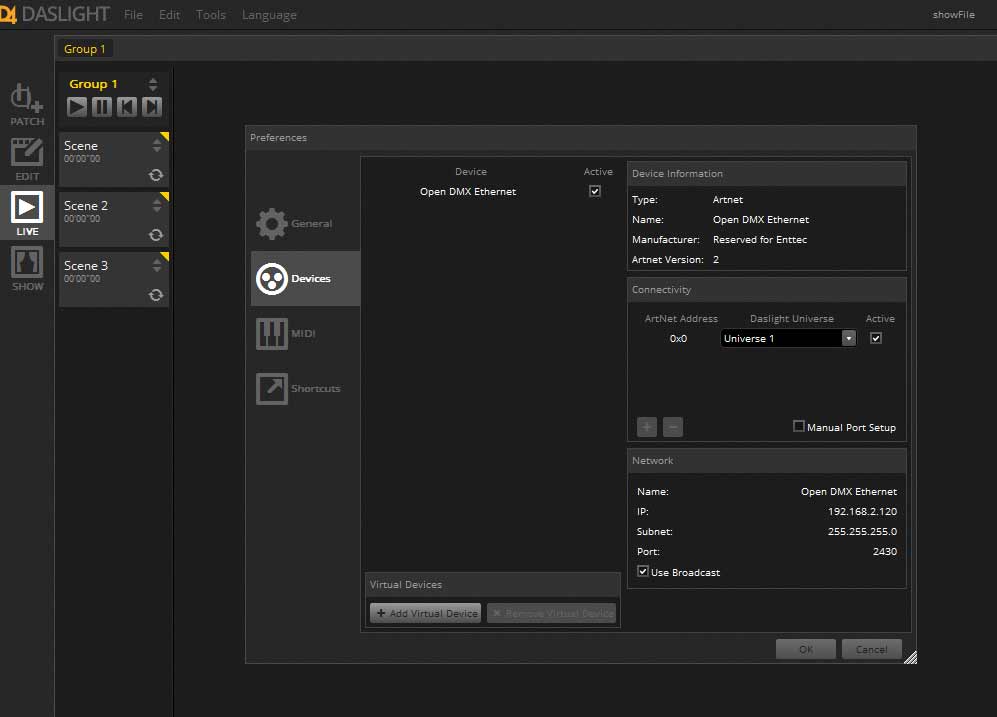Click the Port value 2430
The width and height of the screenshot is (997, 717).
(x=884, y=552)
